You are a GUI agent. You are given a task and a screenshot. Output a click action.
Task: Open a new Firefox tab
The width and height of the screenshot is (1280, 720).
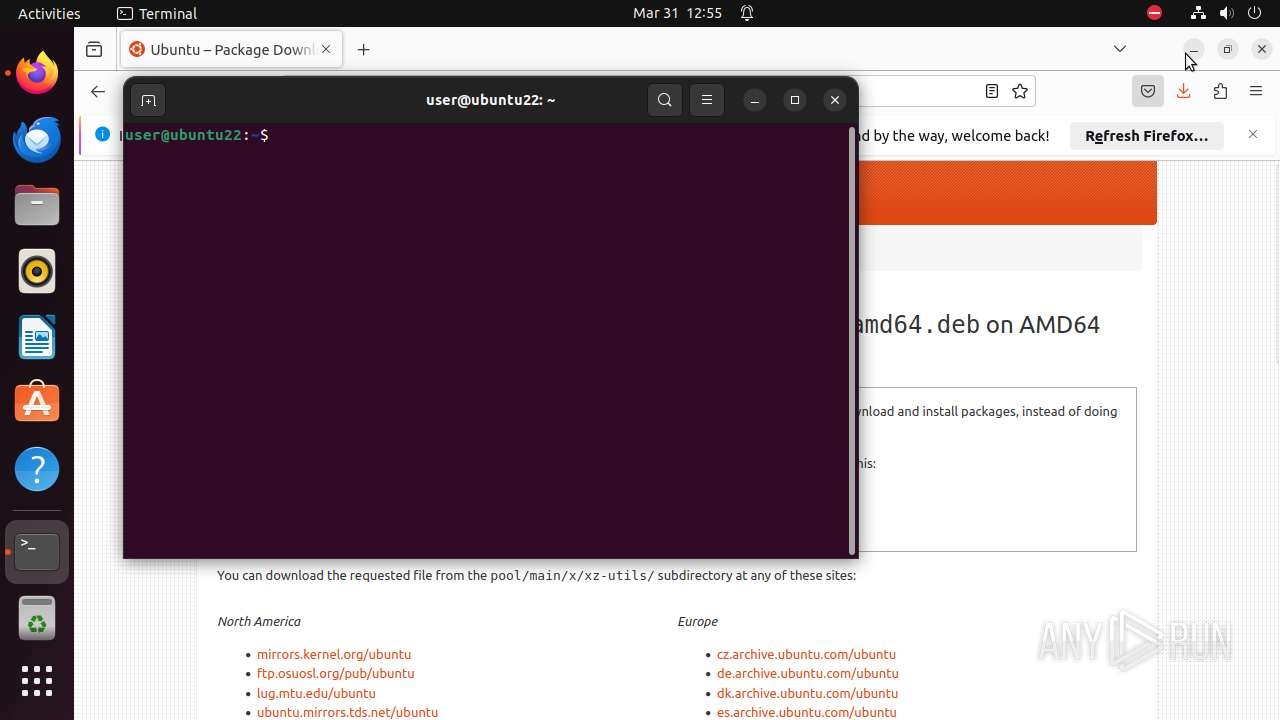coord(364,49)
